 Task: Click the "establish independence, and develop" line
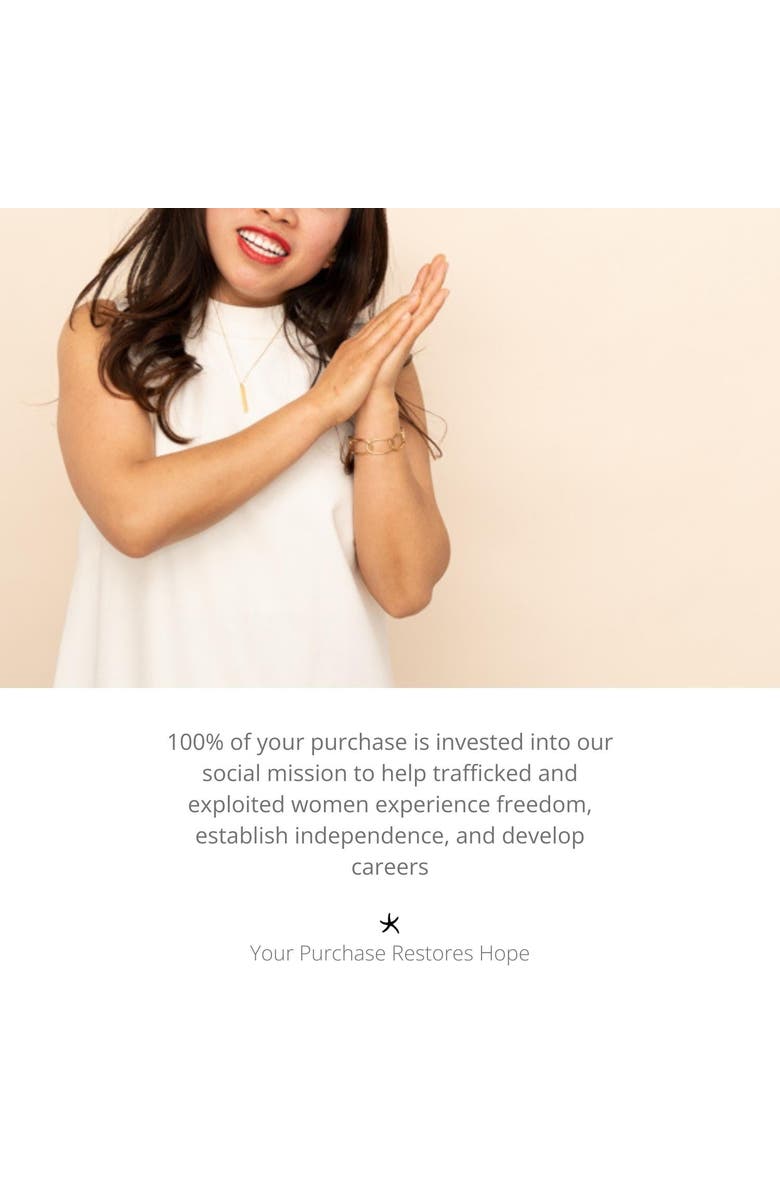click(x=390, y=836)
